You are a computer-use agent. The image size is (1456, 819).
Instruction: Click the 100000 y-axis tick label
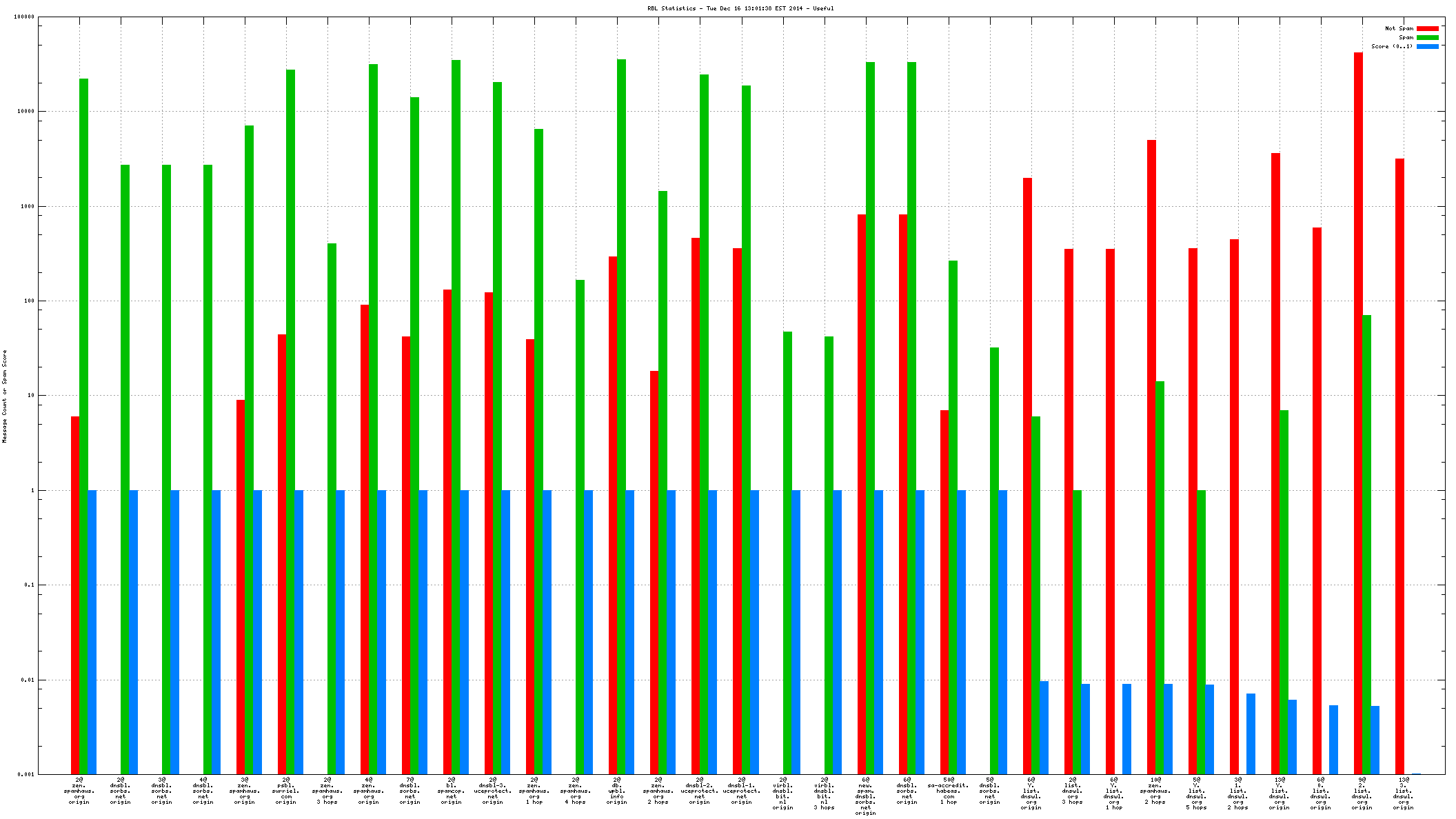[x=24, y=17]
